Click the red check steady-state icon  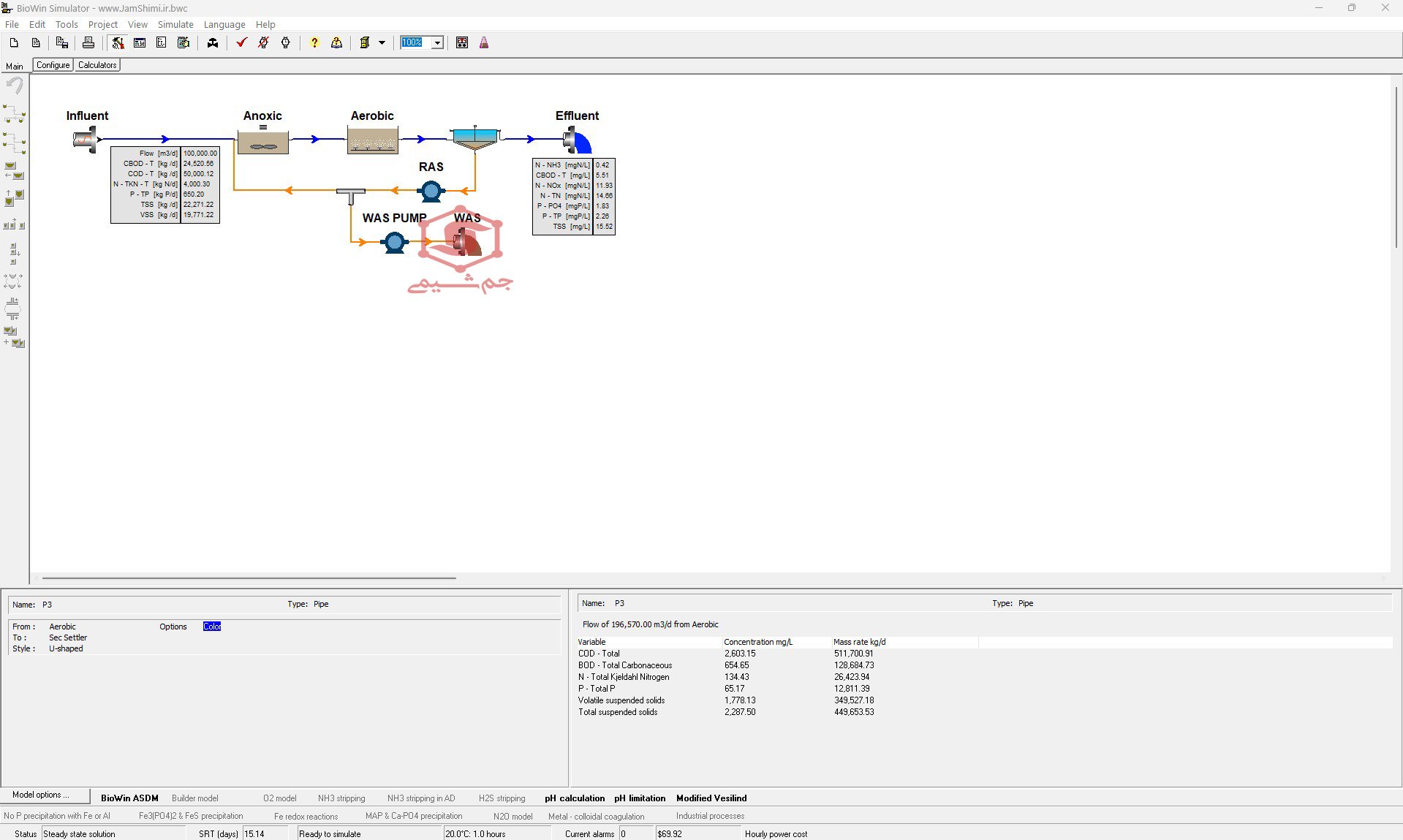click(x=241, y=43)
